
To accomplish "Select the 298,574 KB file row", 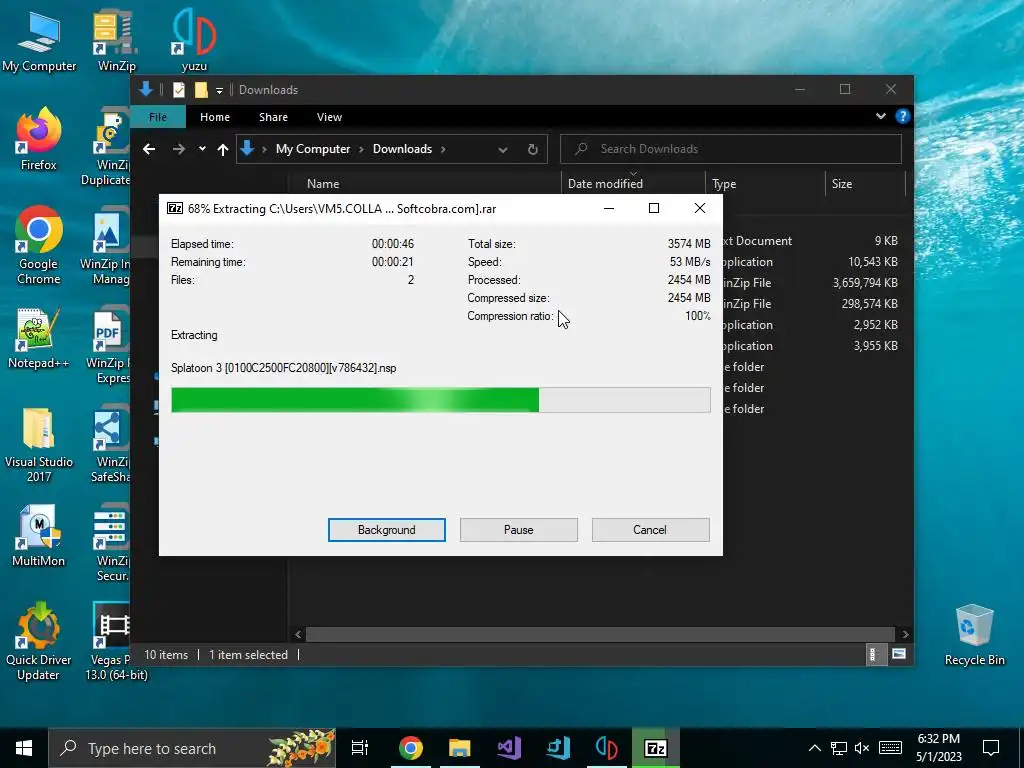I will [810, 304].
